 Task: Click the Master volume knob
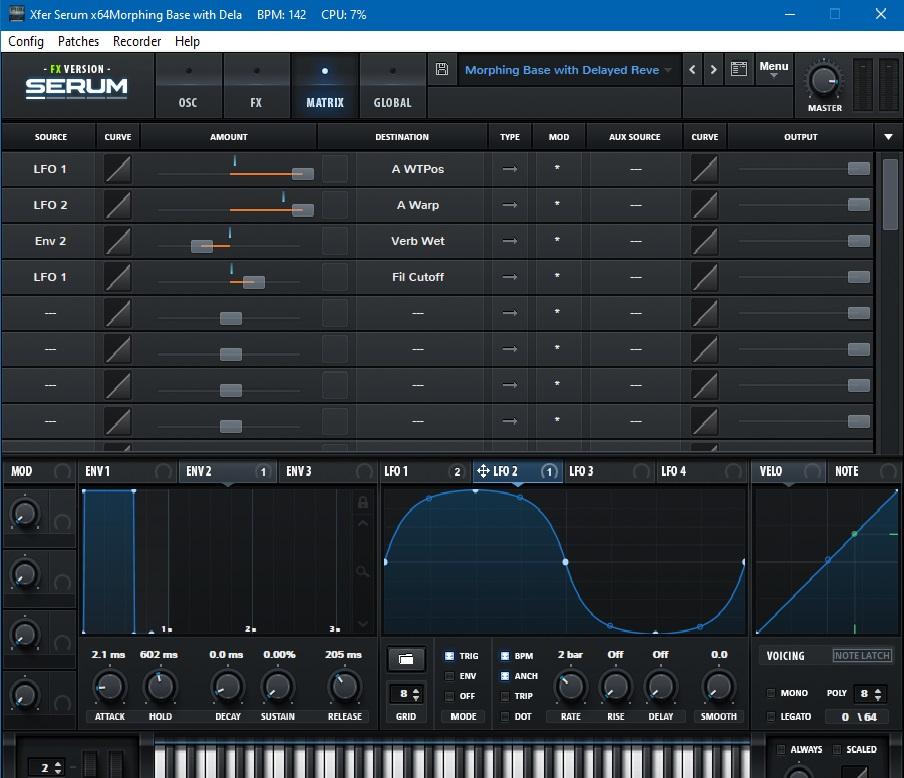[824, 81]
